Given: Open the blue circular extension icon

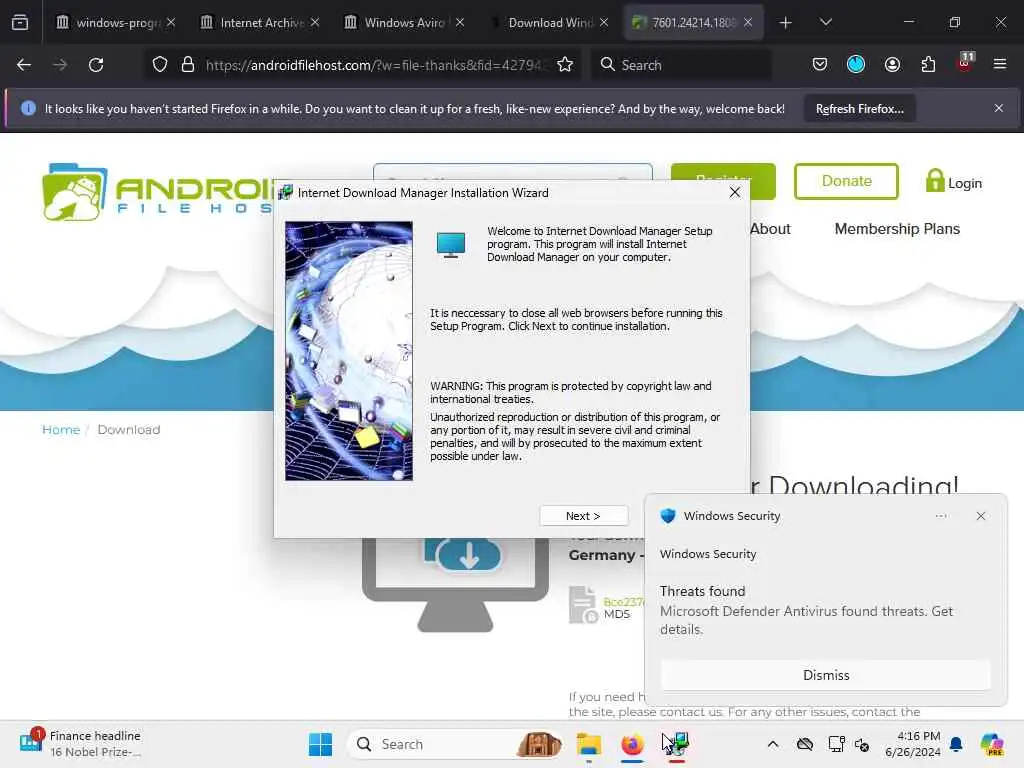Looking at the screenshot, I should [856, 64].
